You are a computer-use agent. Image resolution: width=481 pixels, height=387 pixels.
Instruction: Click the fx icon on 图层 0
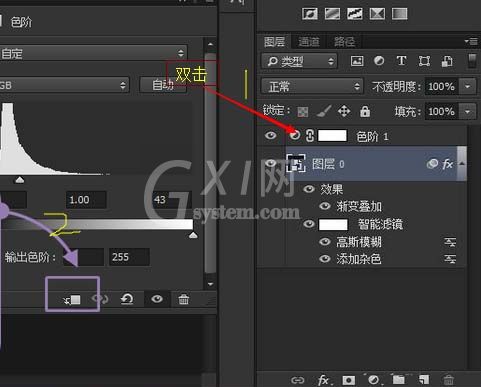click(x=448, y=164)
